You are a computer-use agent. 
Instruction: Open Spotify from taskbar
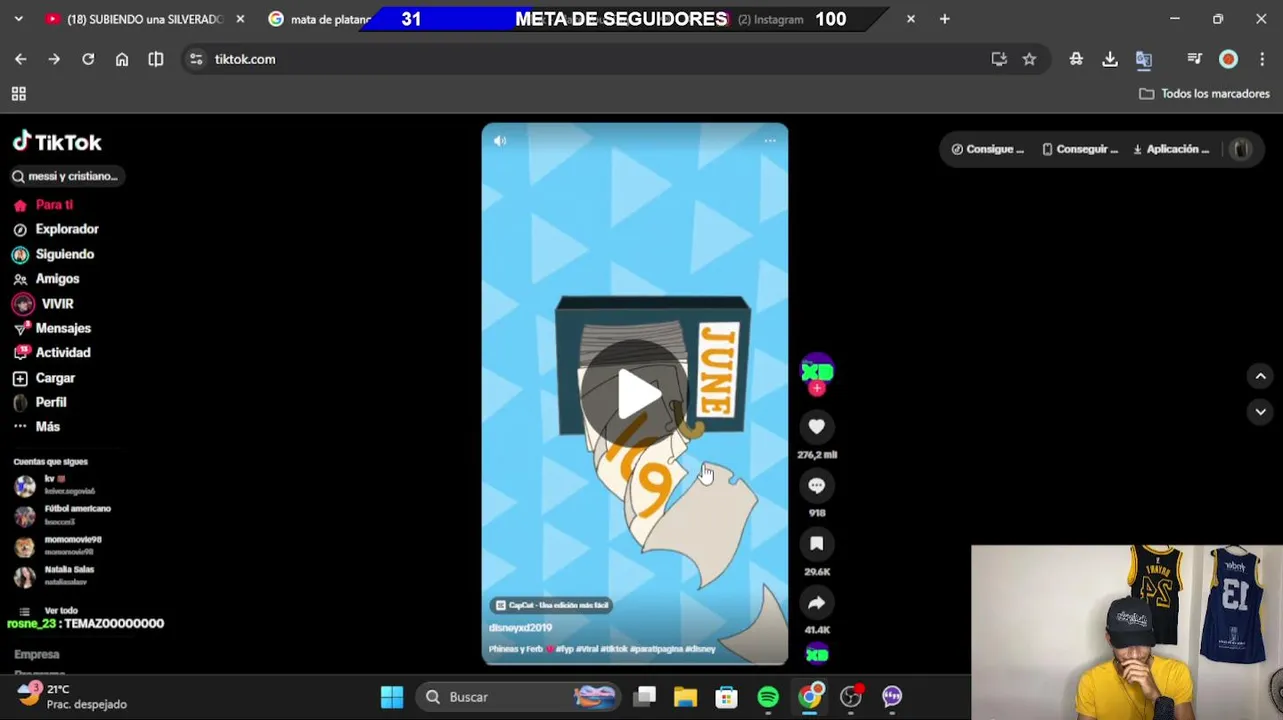click(x=768, y=697)
